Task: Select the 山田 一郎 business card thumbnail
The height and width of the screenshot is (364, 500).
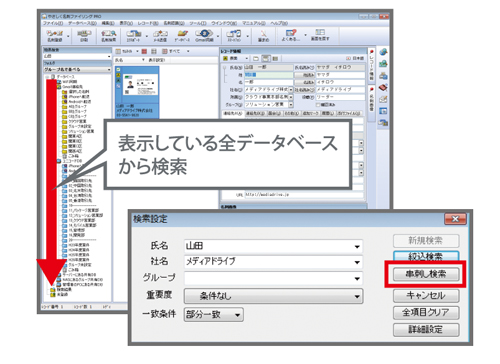Action: 137,92
